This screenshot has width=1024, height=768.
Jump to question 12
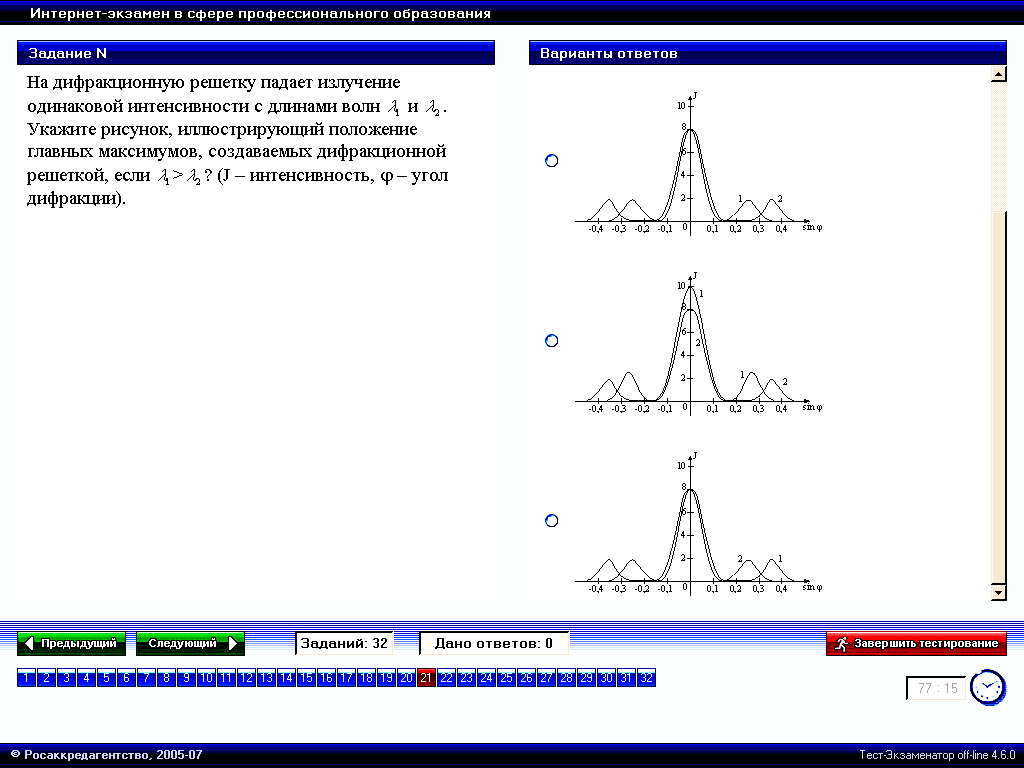coord(246,678)
